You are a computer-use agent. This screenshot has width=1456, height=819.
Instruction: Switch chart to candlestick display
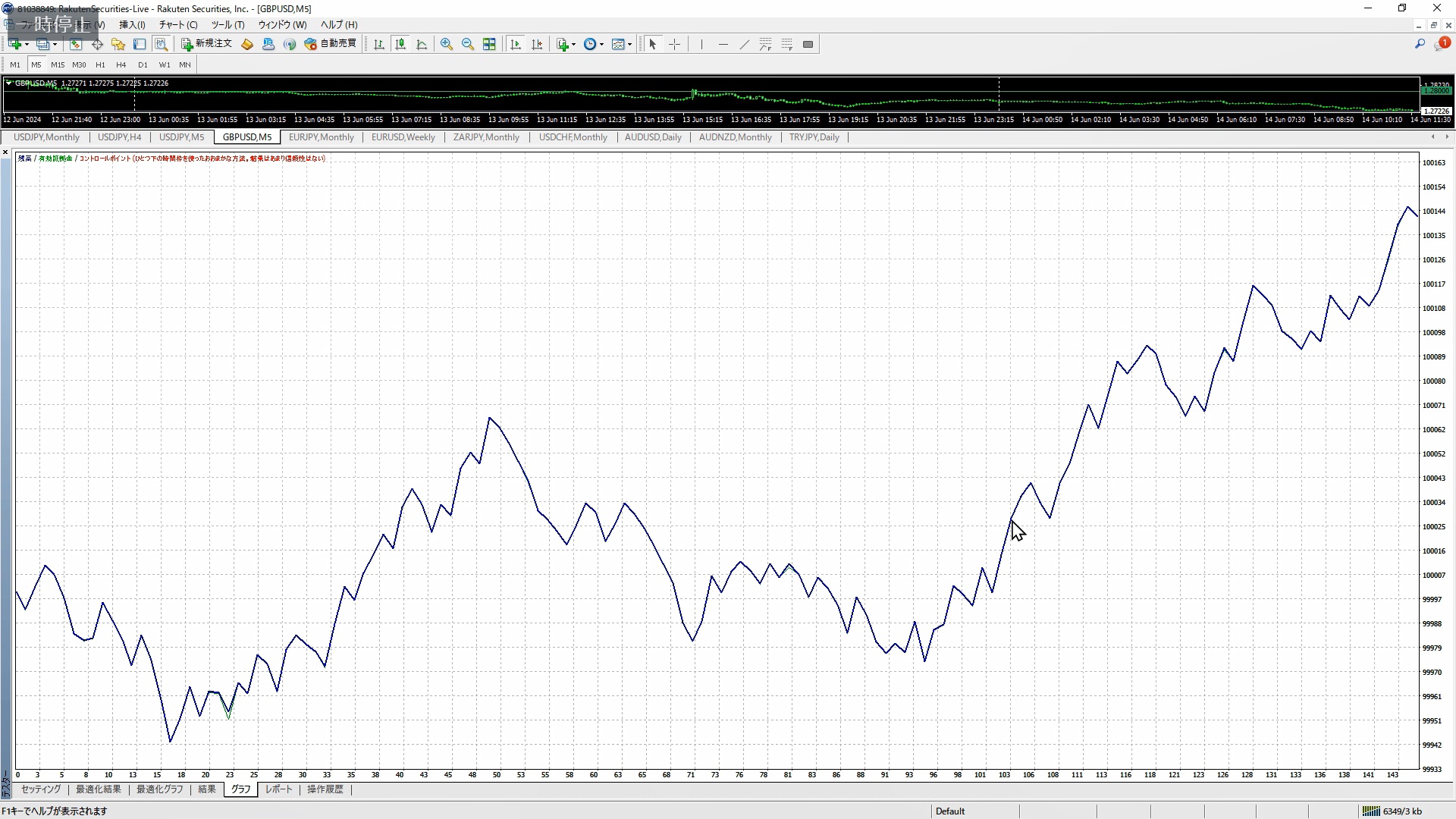click(x=400, y=44)
